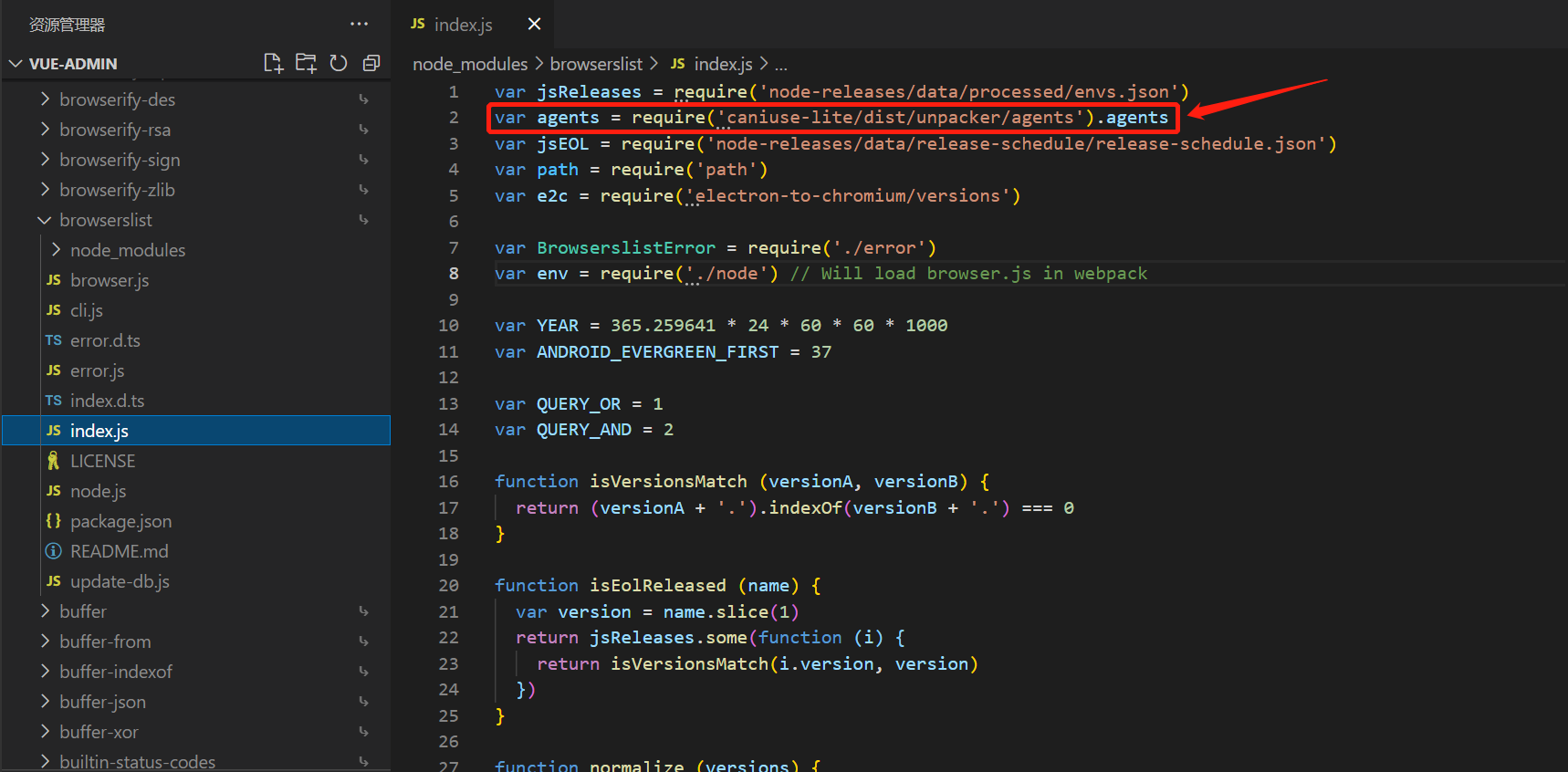
Task: Click the isVersionsMatch function name on line 16
Action: click(x=668, y=482)
